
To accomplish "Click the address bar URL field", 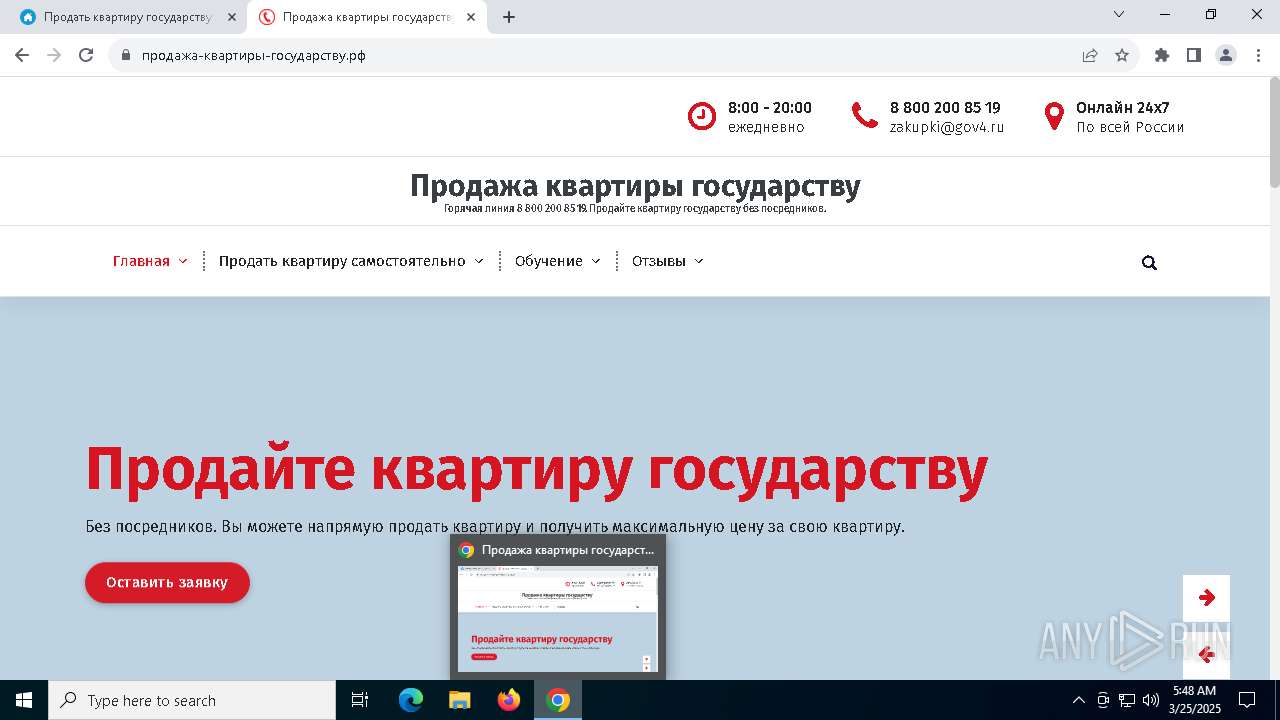I will [600, 55].
